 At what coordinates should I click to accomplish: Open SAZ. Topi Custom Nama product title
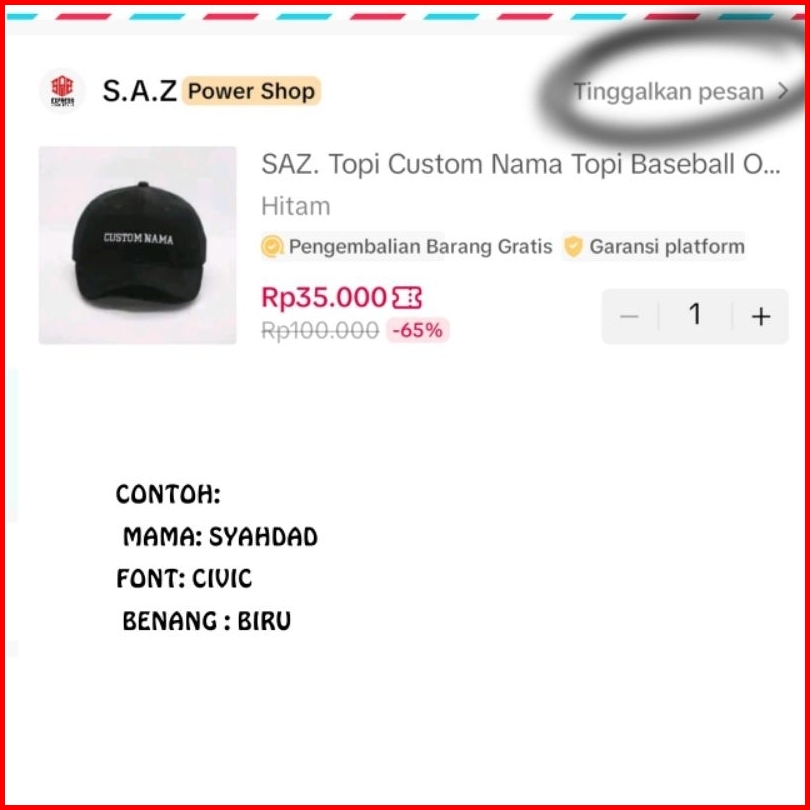(521, 164)
